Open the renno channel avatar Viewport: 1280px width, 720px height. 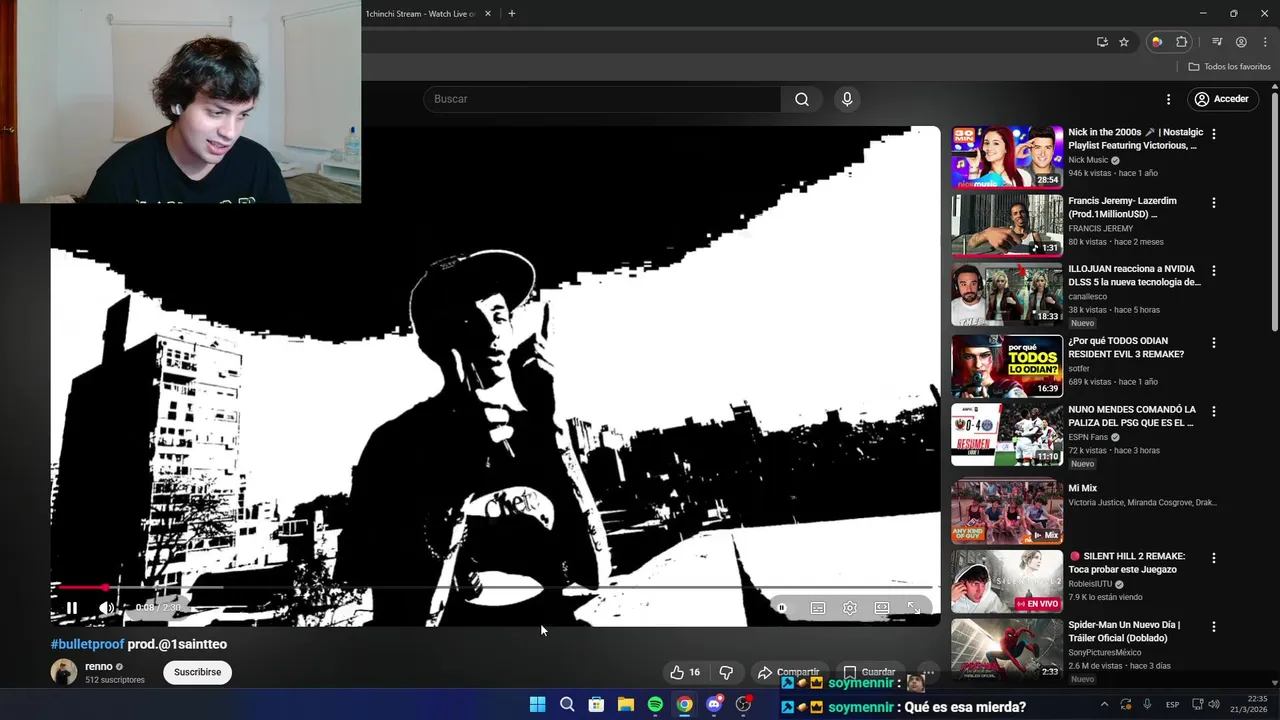[x=64, y=672]
